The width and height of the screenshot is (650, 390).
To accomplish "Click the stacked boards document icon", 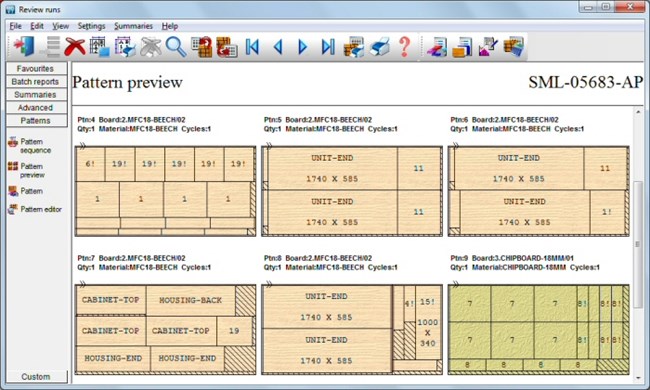I will [462, 46].
